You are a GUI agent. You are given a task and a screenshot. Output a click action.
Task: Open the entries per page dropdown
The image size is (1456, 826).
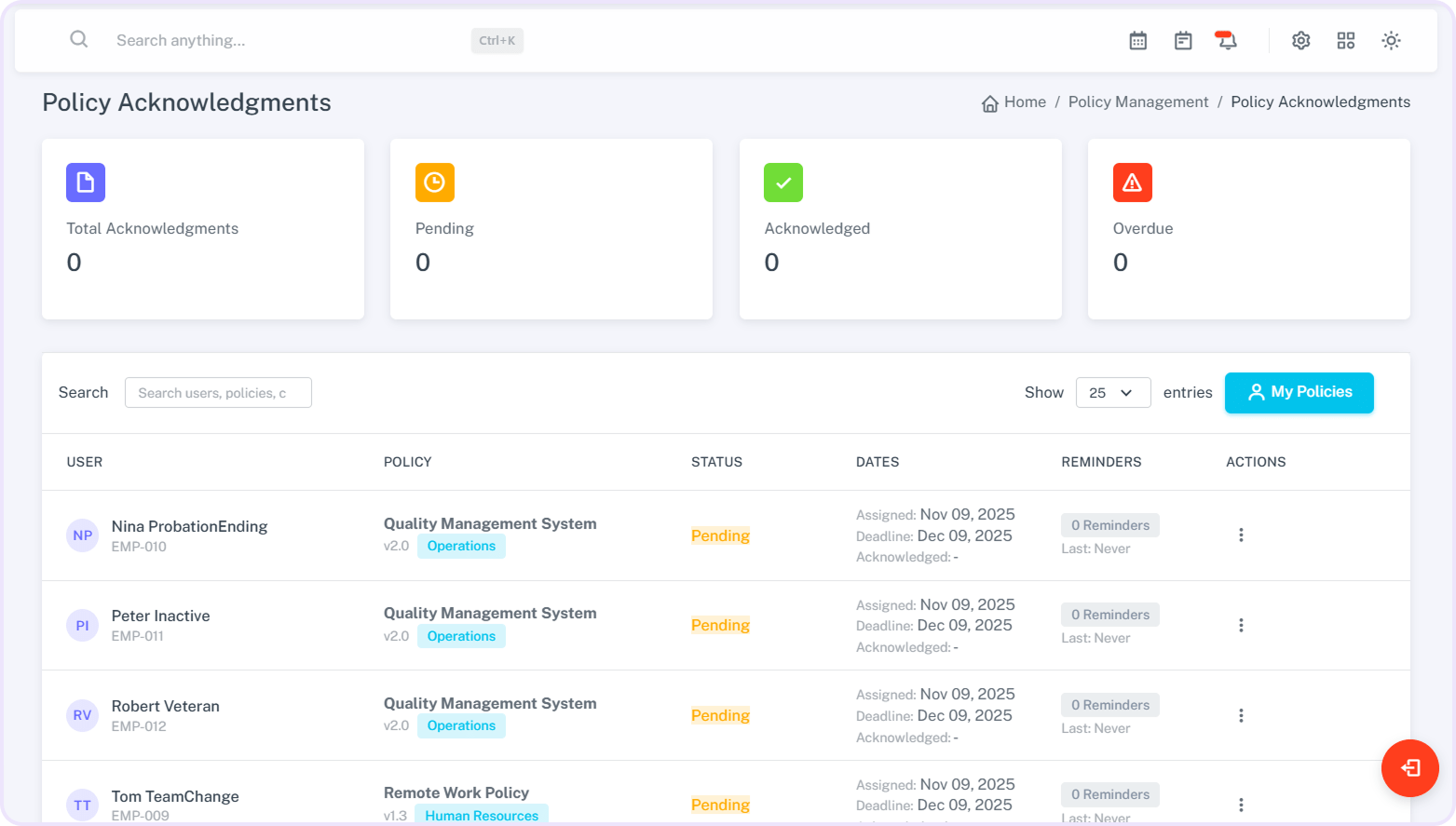1112,393
